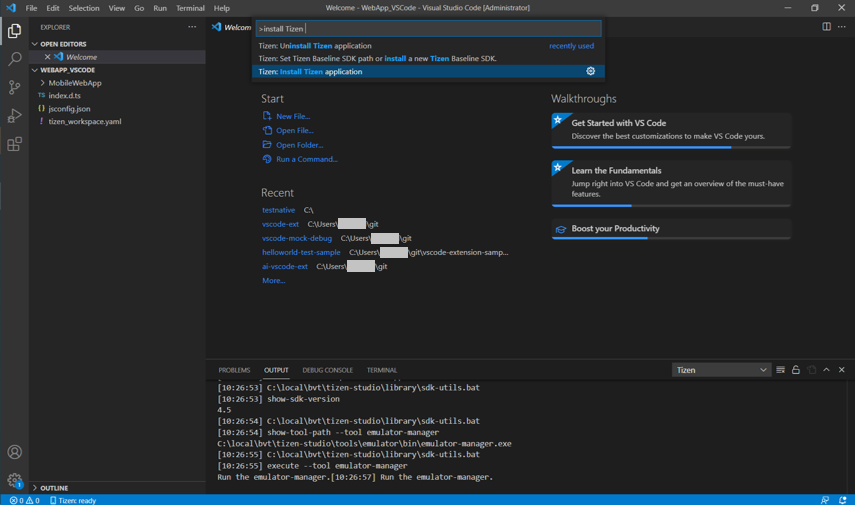Collapse the OPEN EDITORS section
The image size is (855, 505).
[62, 44]
